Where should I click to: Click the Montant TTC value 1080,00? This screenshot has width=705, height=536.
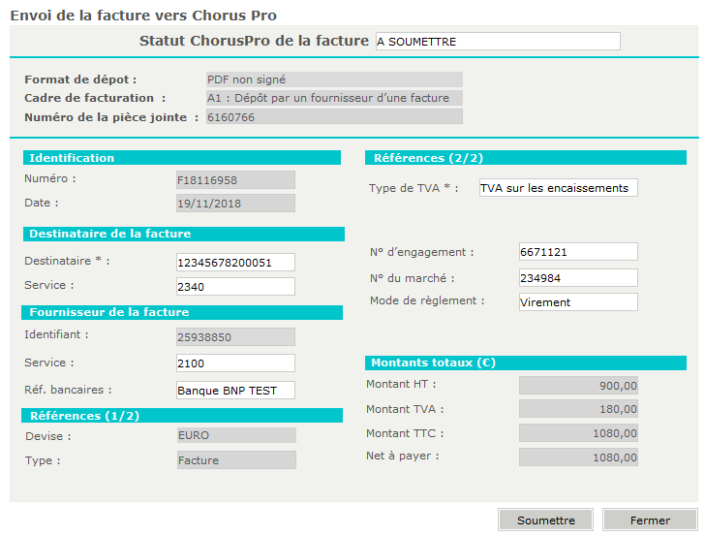(x=578, y=433)
